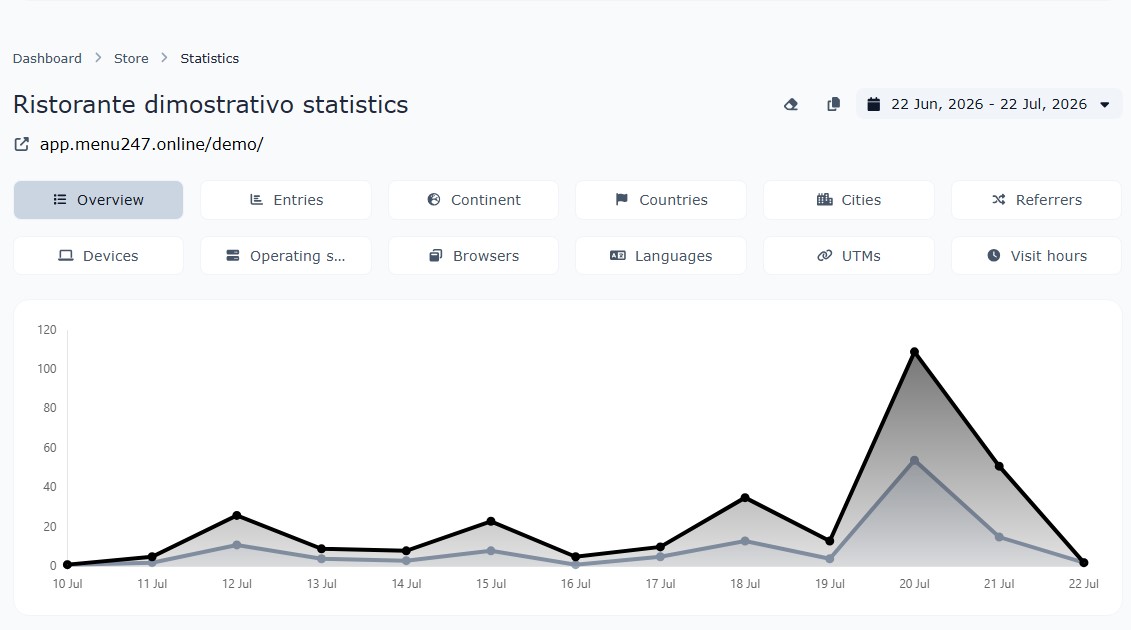Click the copy icon beside date range
1131x630 pixels.
click(x=833, y=105)
